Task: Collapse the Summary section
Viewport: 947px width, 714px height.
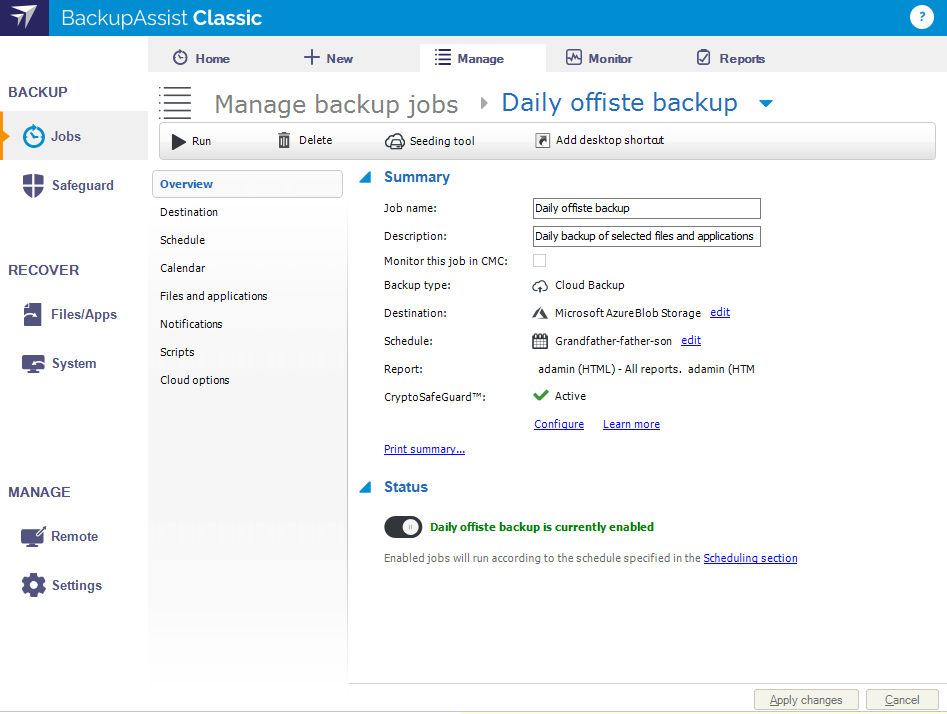Action: [365, 177]
